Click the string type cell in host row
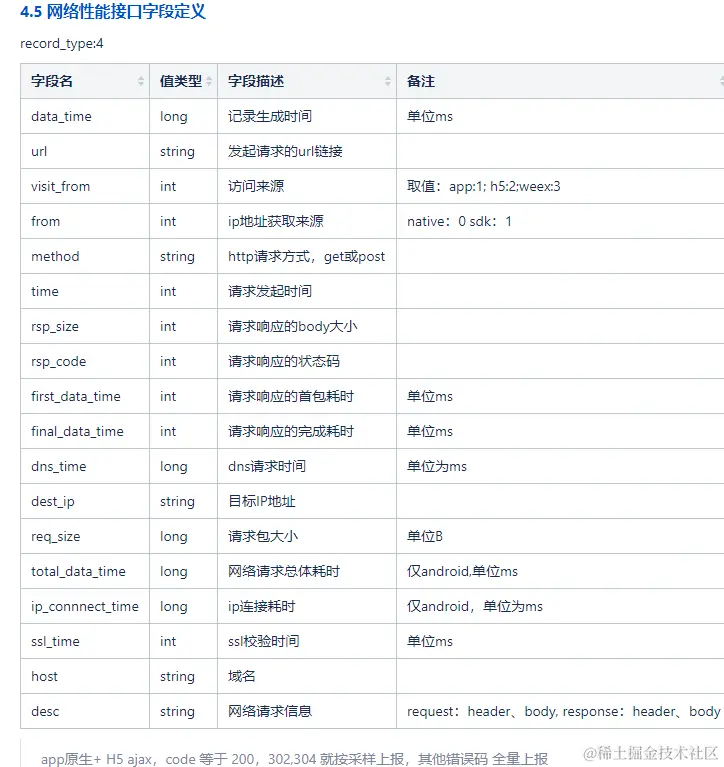 [x=183, y=676]
